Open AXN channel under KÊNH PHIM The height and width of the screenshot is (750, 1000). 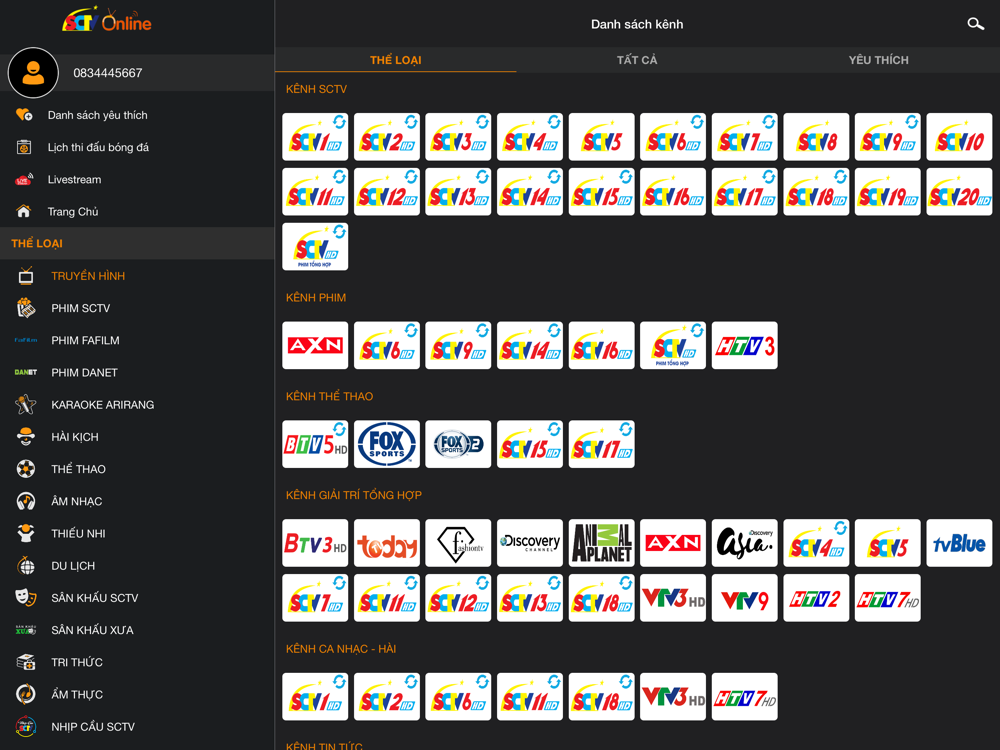(x=315, y=345)
